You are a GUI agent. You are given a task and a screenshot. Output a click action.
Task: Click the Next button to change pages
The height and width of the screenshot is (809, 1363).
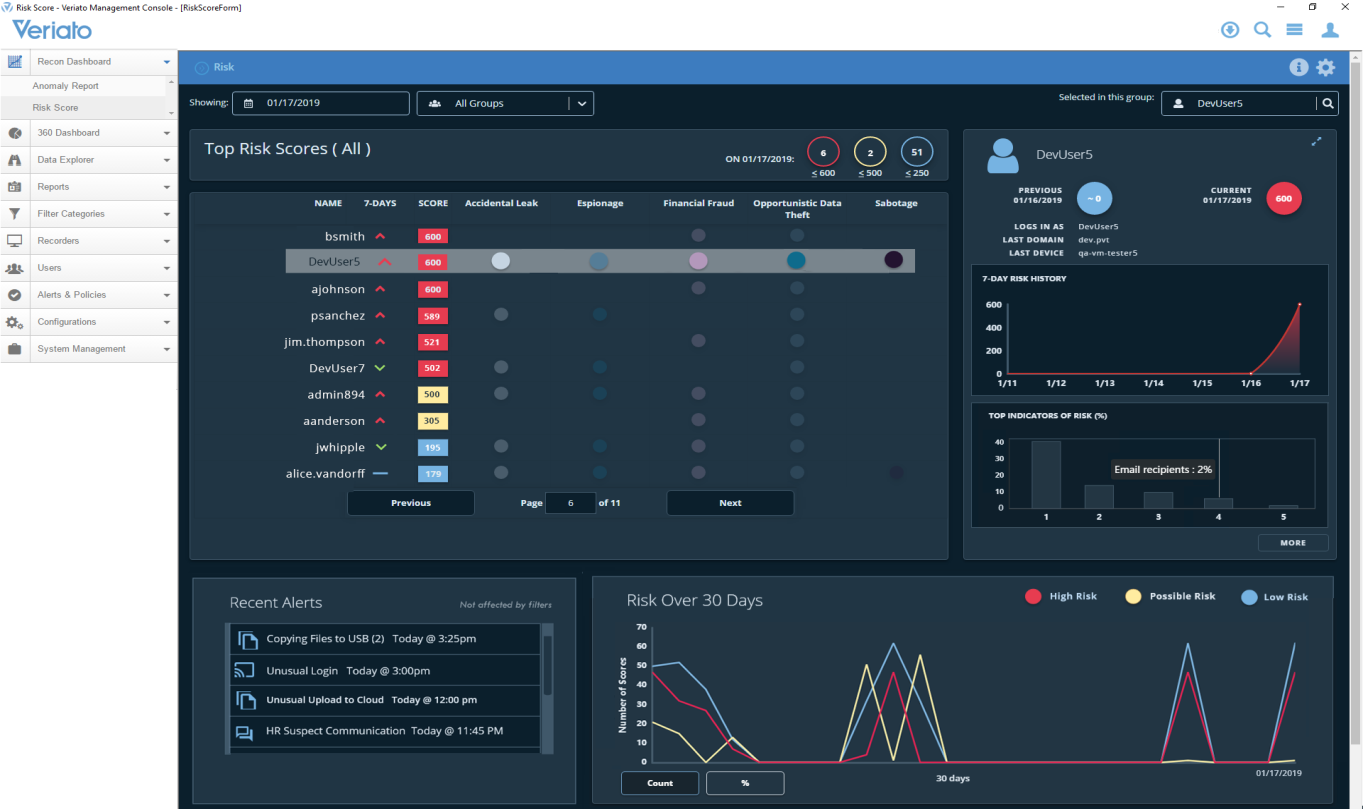(730, 502)
